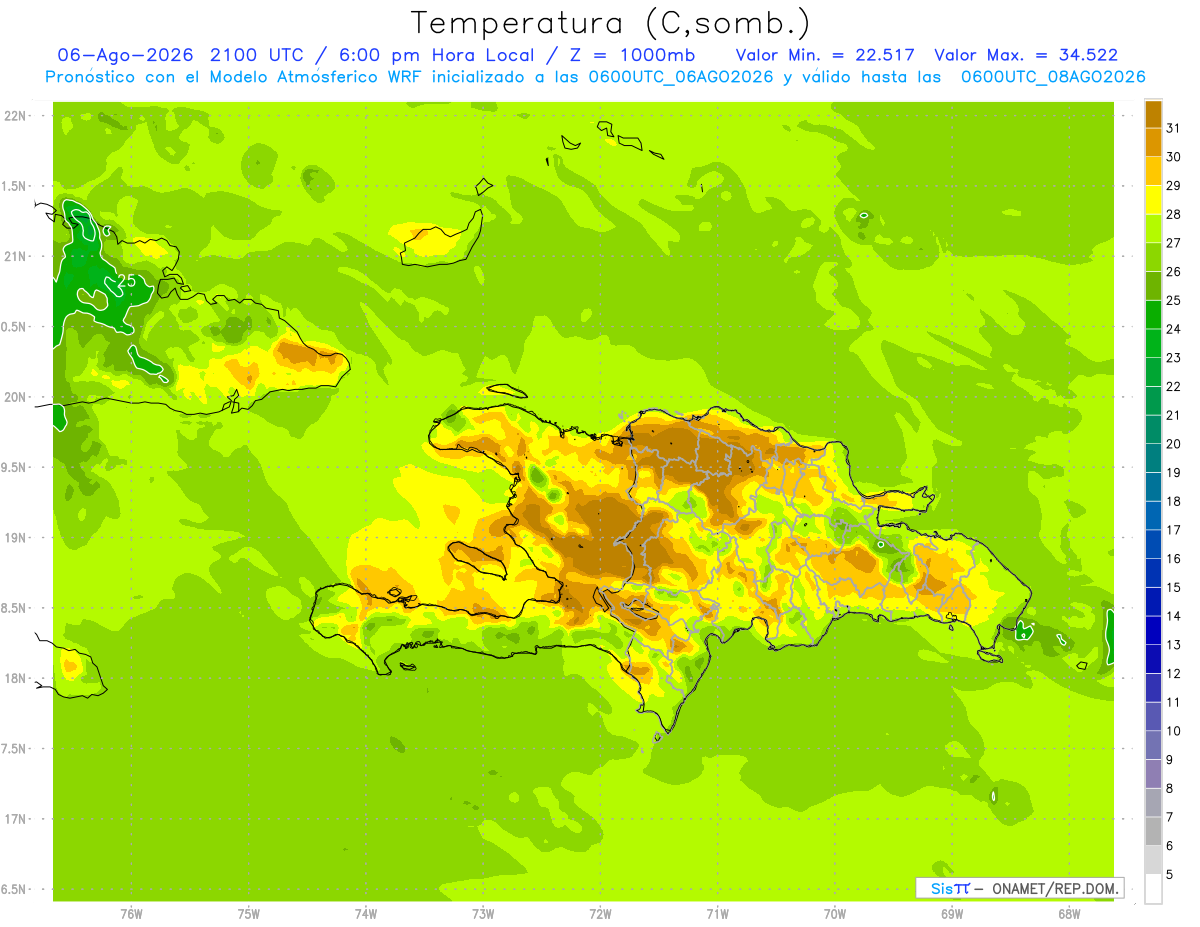
Task: Click the title "Temperatura (C,somb.)"
Action: (611, 23)
